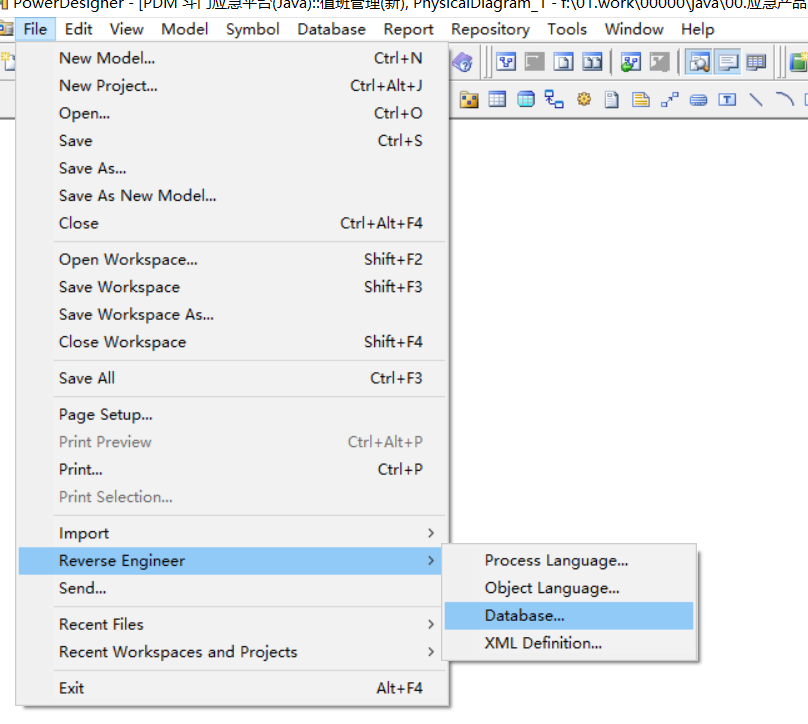The height and width of the screenshot is (724, 808).
Task: Click the two-page window toolbar icon
Action: [x=592, y=62]
